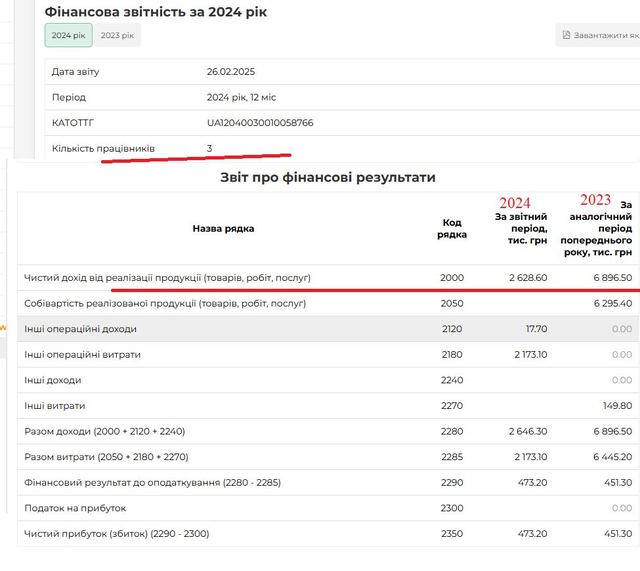640x571 pixels.
Task: Switch to the 2024 рік tab
Action: (68, 36)
